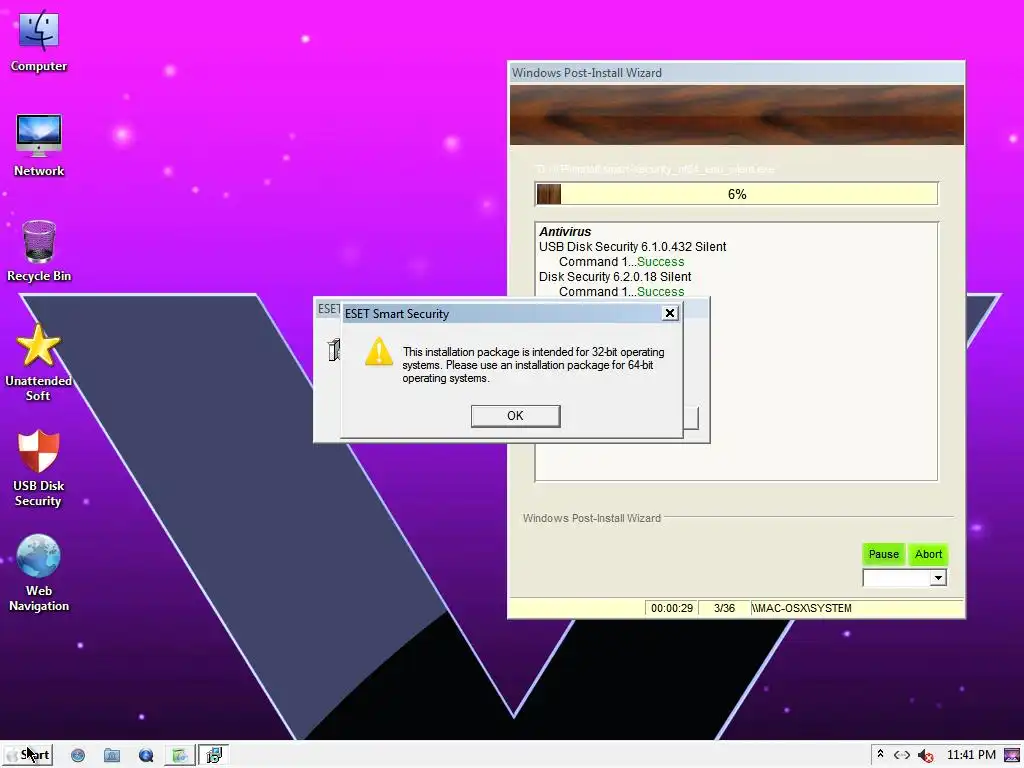Open the Start menu button

[x=28, y=755]
